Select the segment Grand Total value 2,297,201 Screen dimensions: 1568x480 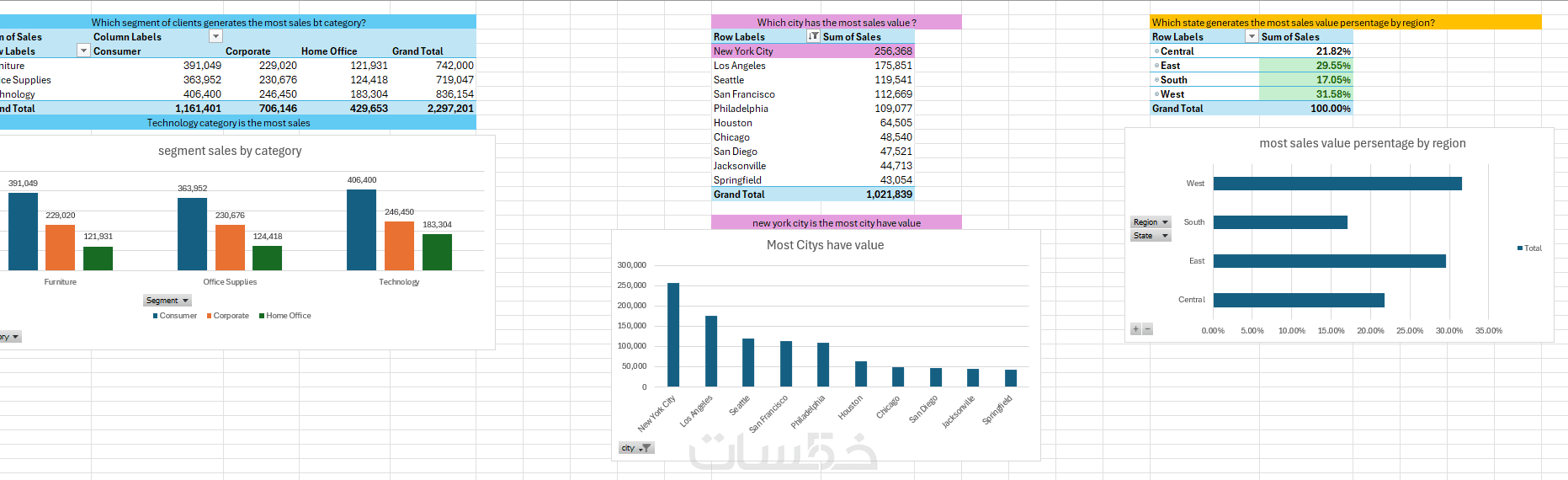coord(433,109)
